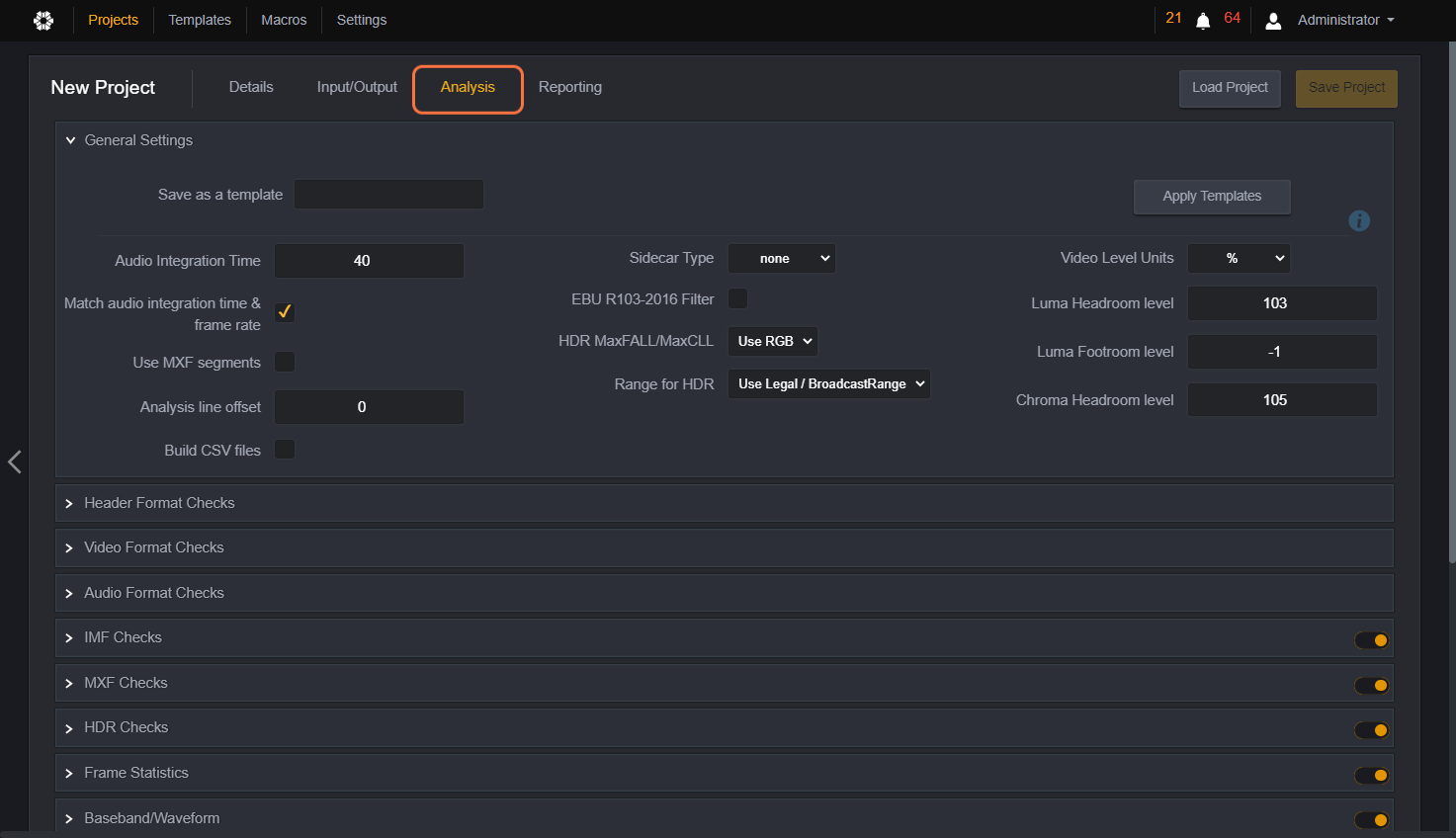1456x838 pixels.
Task: Open the Settings menu
Action: tap(362, 20)
